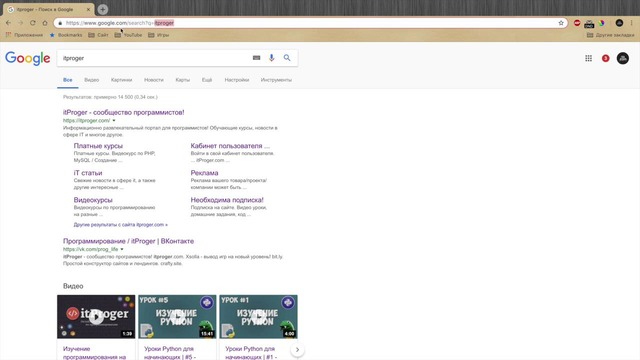The width and height of the screenshot is (640, 360).
Task: Expand dropdown arrow next to itproger.com URL
Action: (114, 120)
